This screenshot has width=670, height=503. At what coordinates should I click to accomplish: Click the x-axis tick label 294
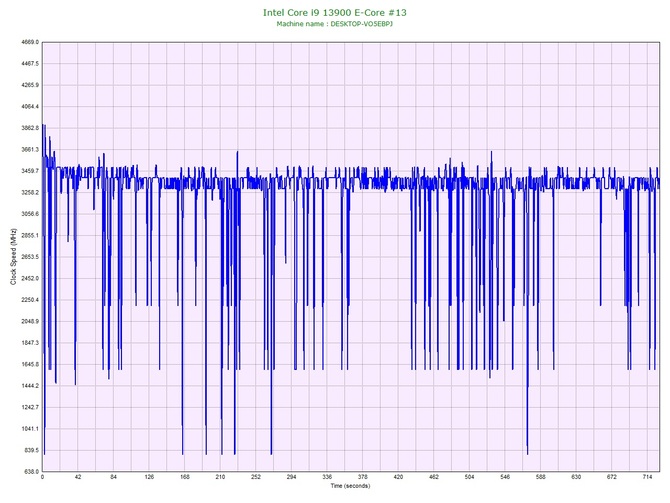291,477
